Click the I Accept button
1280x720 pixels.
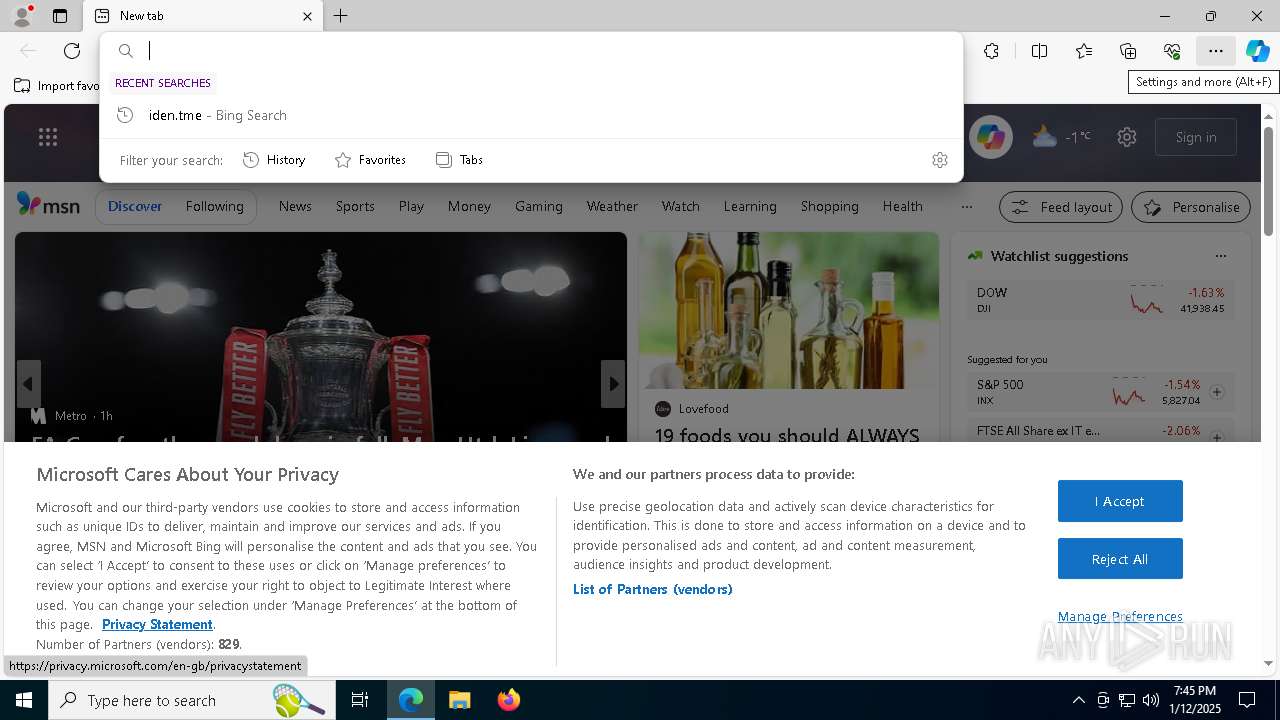(1120, 501)
